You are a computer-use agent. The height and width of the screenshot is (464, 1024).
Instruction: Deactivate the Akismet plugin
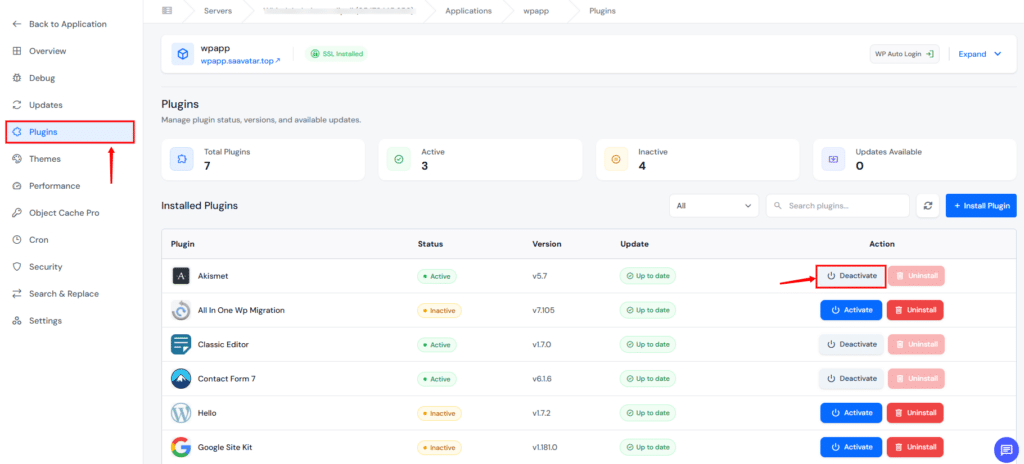[851, 276]
